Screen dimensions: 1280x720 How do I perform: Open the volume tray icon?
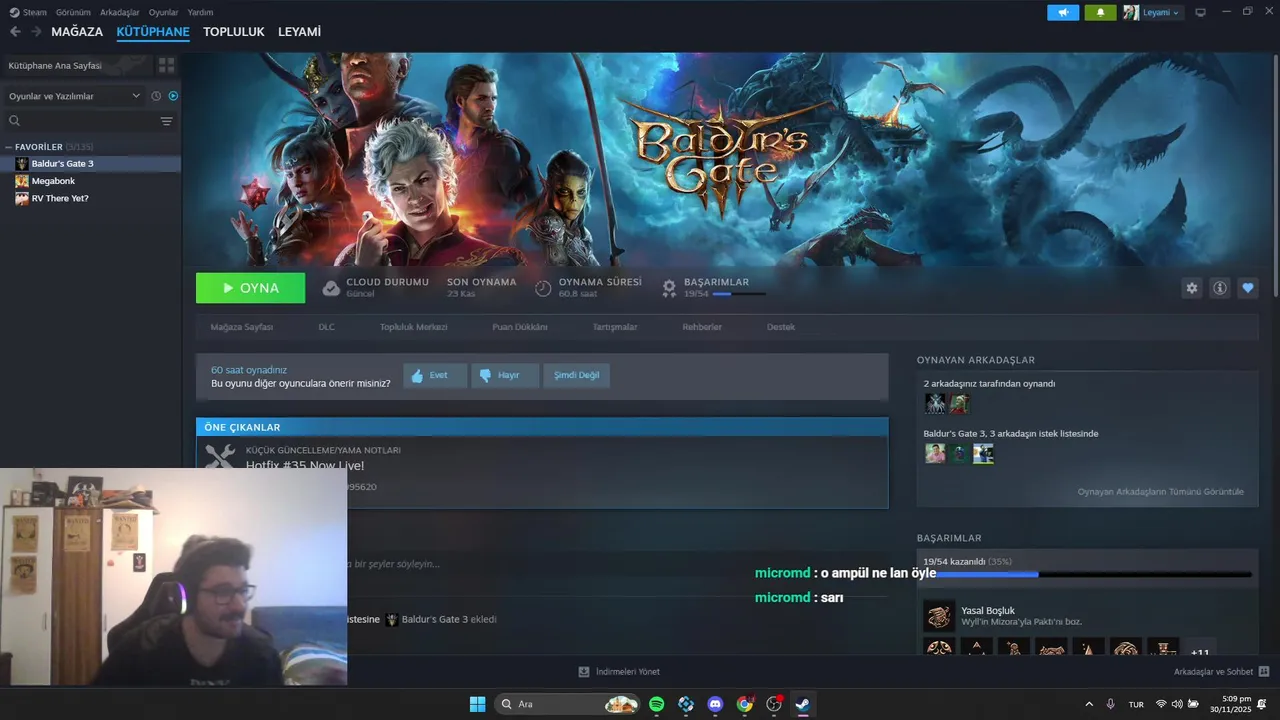(1177, 704)
